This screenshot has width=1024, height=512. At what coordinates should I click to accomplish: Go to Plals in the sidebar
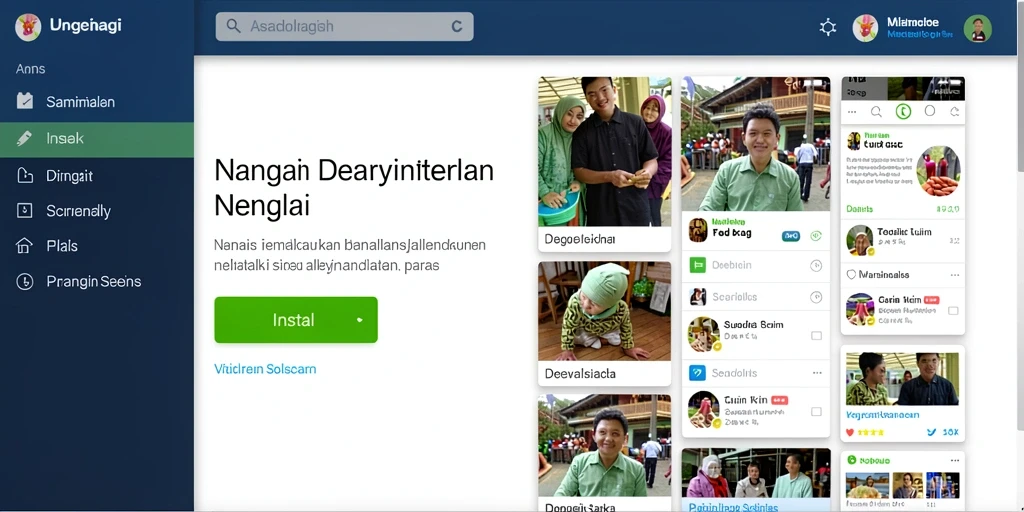point(97,246)
